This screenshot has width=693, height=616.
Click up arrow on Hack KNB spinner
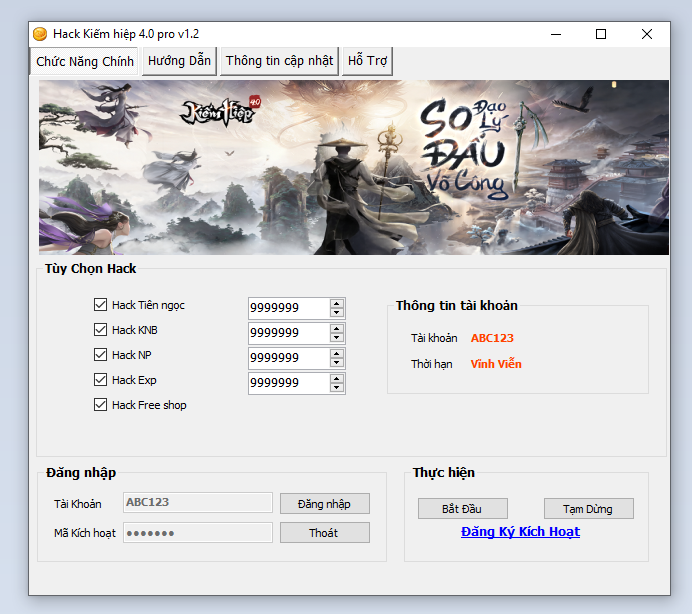click(337, 328)
